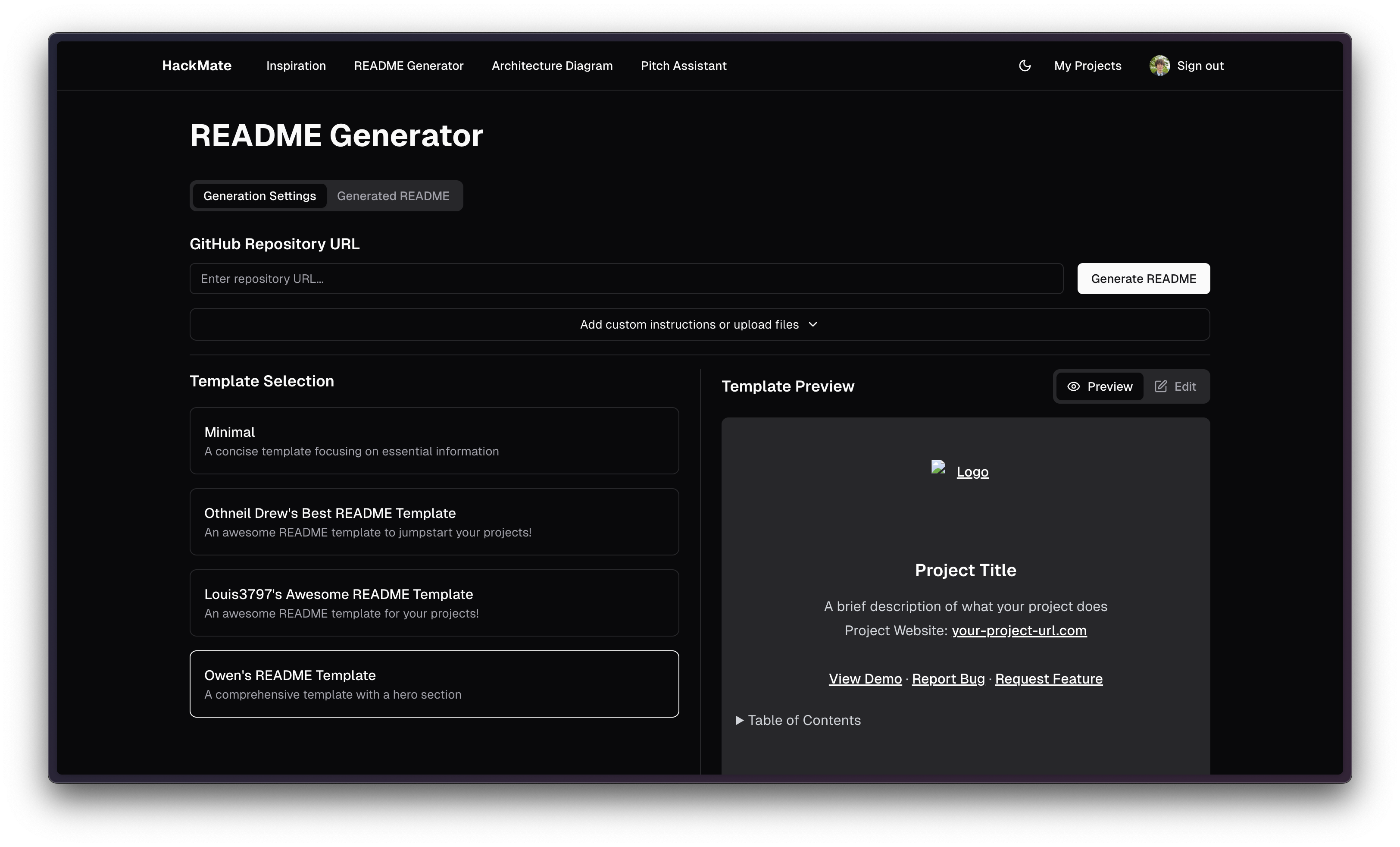Click the pencil Edit icon
Screen dimensions: 1400x847
(1161, 386)
